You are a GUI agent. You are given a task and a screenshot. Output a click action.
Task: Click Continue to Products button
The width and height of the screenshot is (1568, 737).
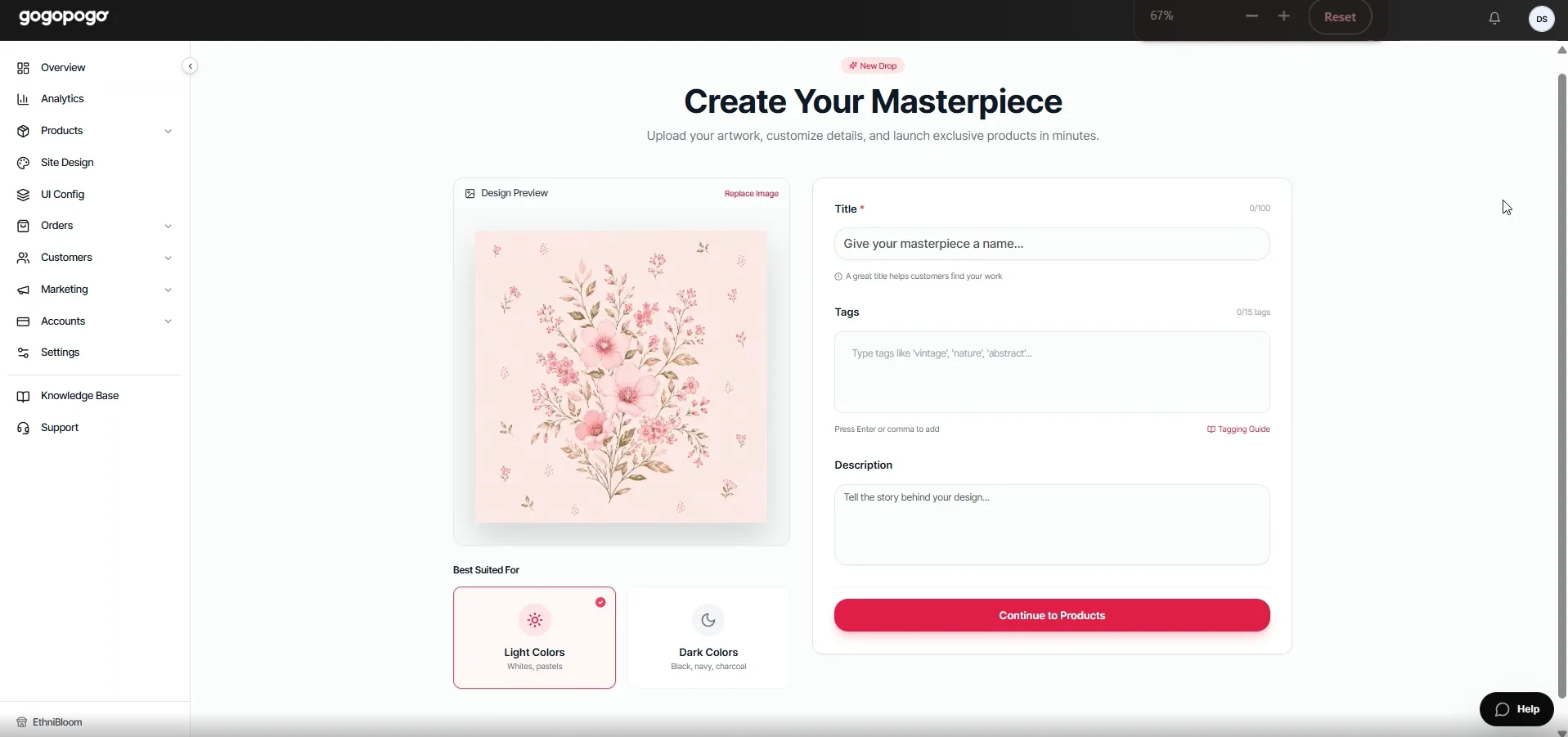point(1052,615)
